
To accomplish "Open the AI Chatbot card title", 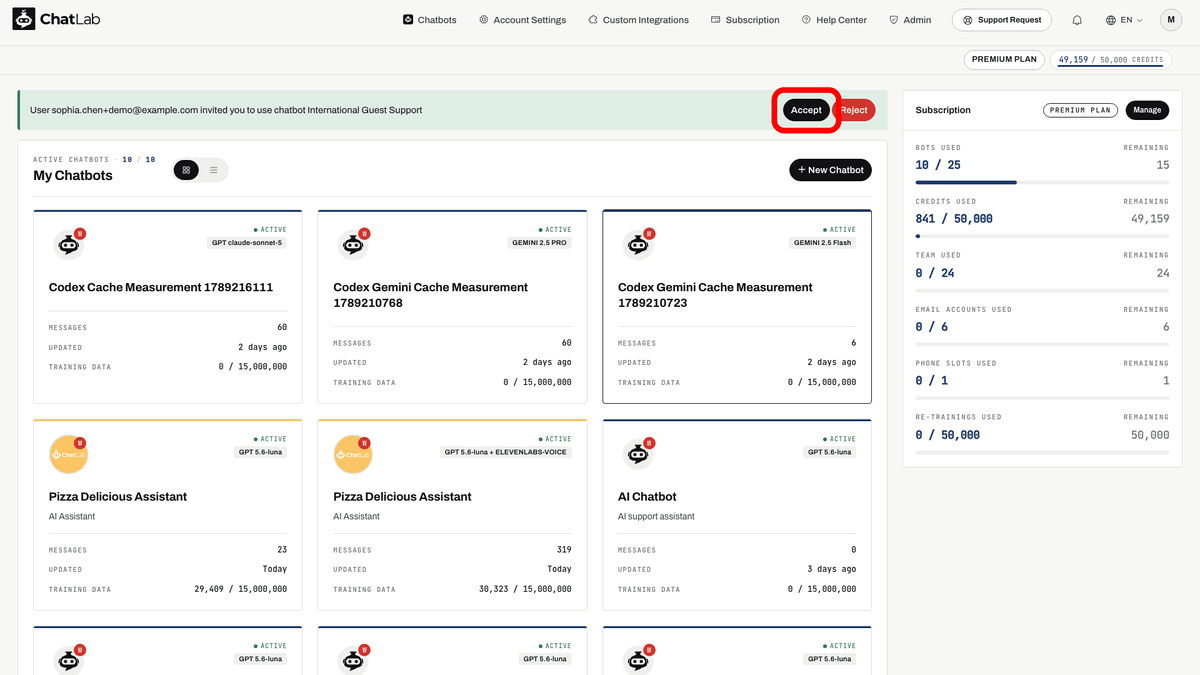I will pos(647,496).
